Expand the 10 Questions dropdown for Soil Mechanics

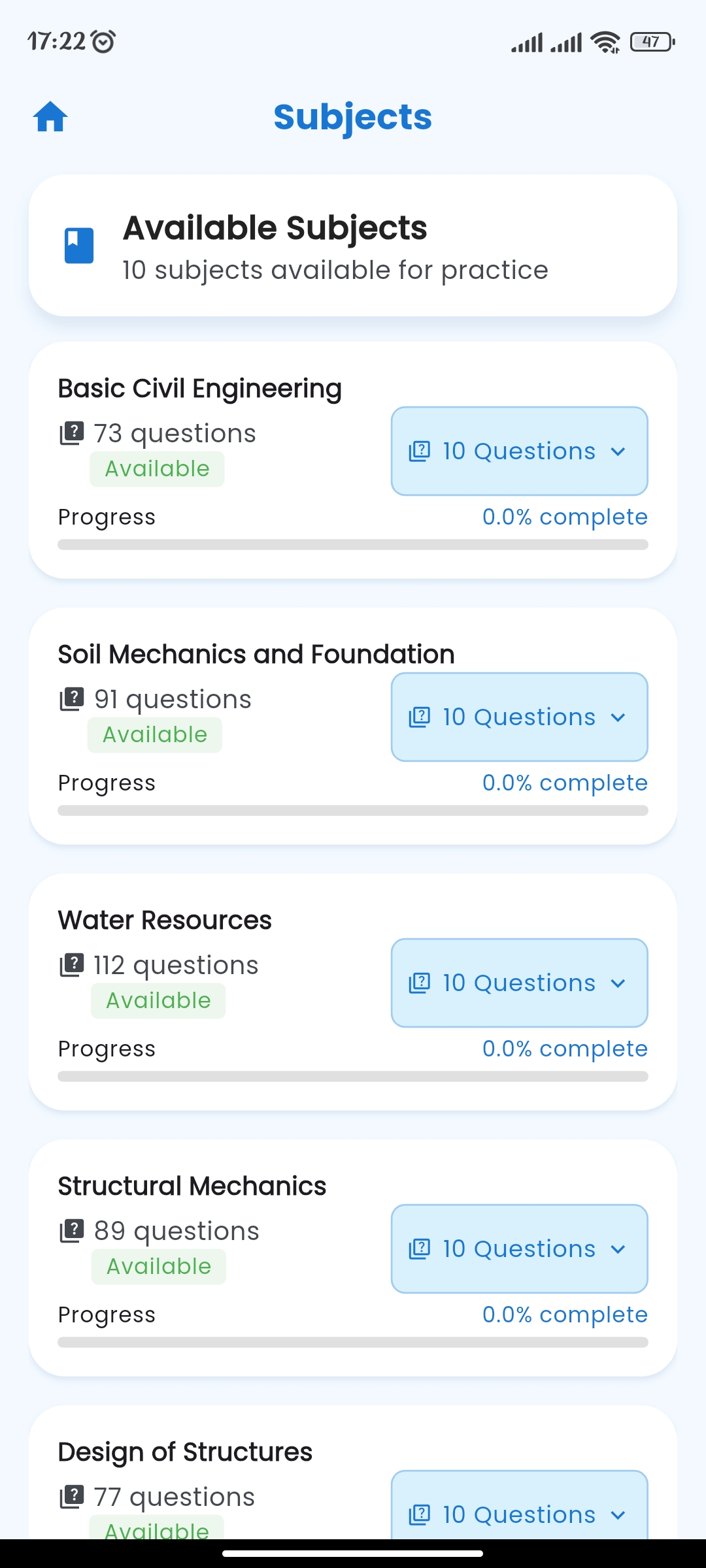coord(619,717)
